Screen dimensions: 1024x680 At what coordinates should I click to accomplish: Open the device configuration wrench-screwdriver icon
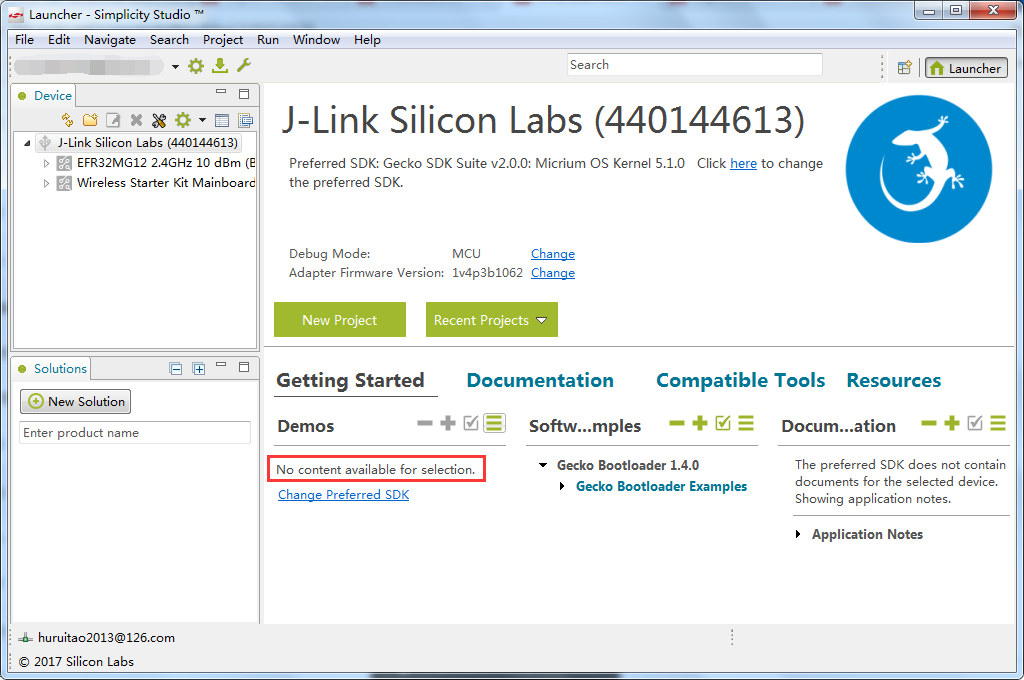coord(159,120)
